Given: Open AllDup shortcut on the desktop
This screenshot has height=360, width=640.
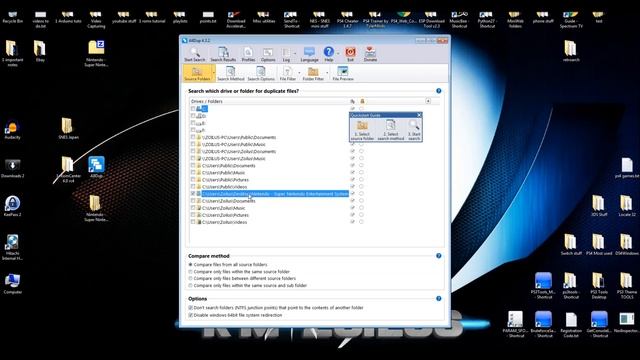Looking at the screenshot, I should 96,167.
